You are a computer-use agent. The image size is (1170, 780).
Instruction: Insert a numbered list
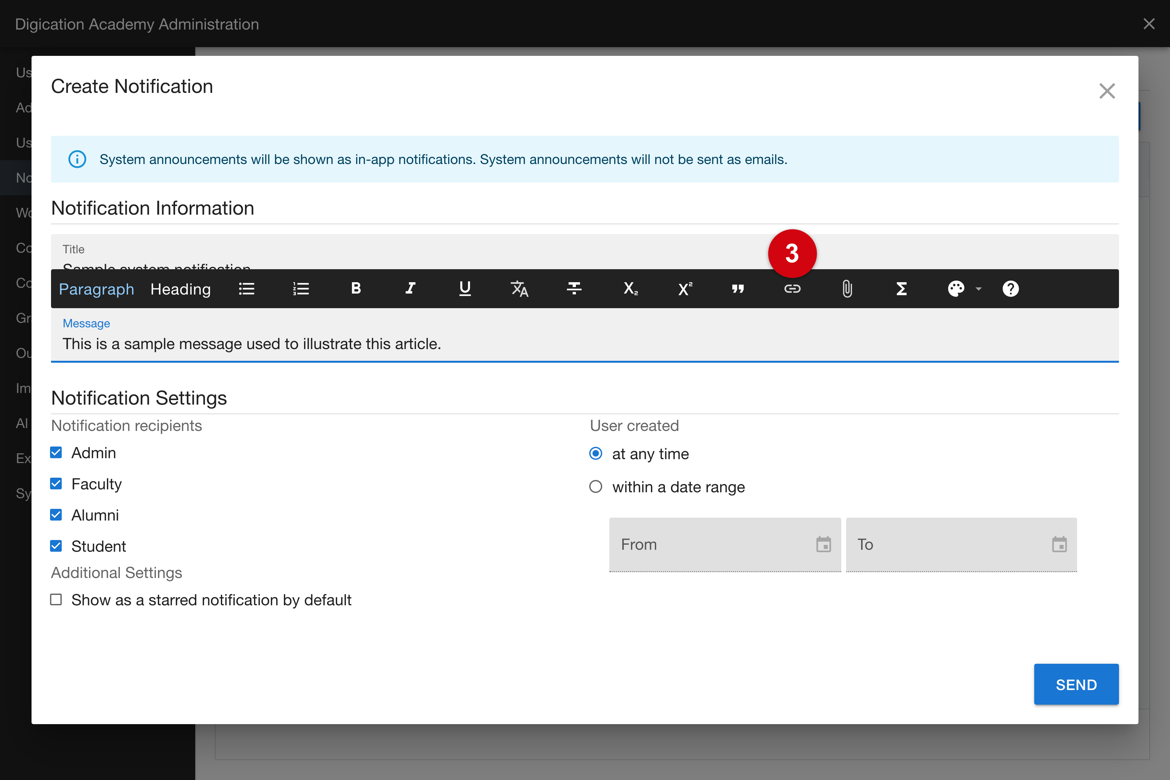pos(301,289)
